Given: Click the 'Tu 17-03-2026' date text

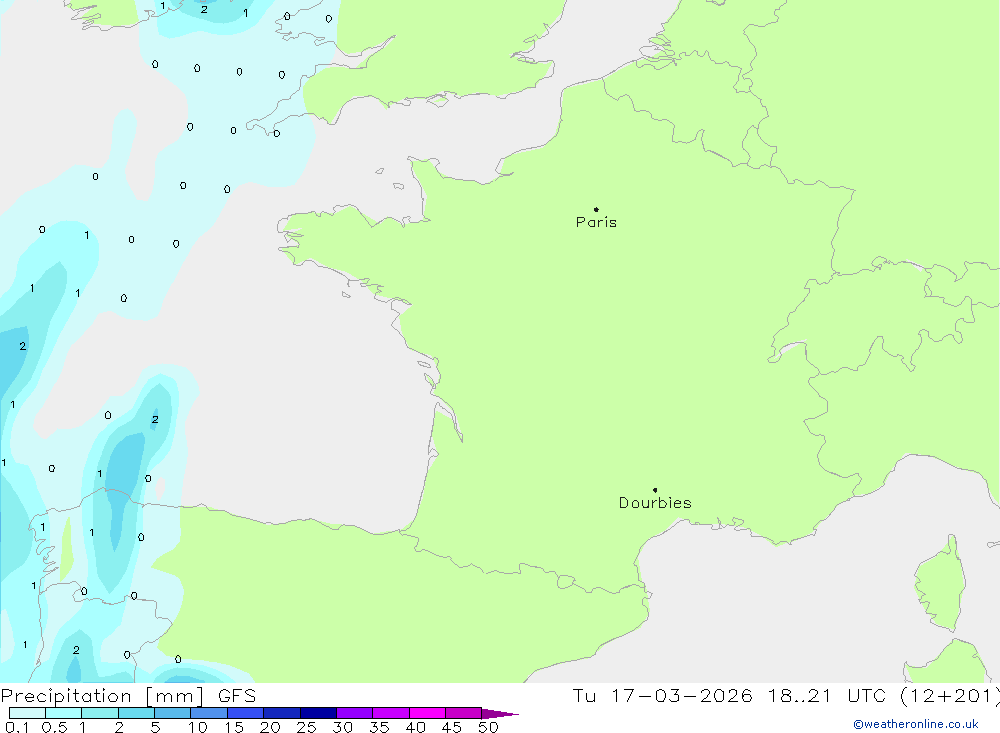Looking at the screenshot, I should 662,695.
